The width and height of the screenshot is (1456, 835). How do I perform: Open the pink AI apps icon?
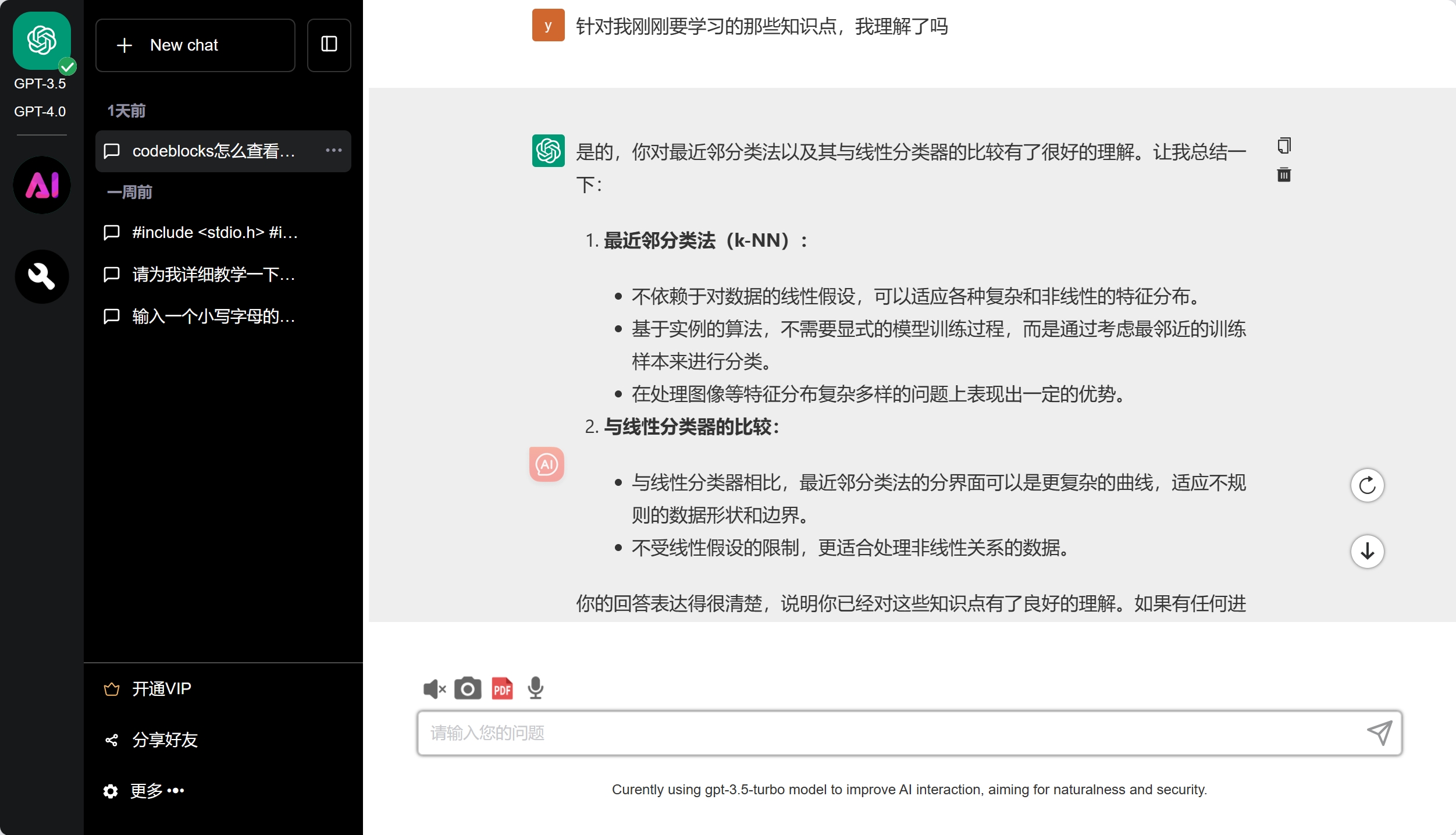42,185
